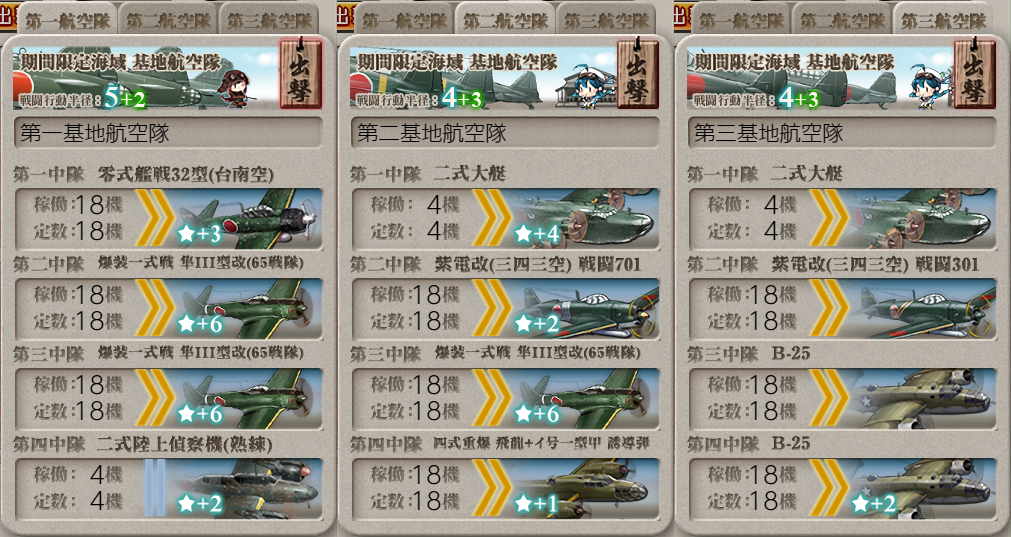Expand yellow chevron on 零式艦戦32型 slot
The height and width of the screenshot is (537, 1011).
point(155,219)
